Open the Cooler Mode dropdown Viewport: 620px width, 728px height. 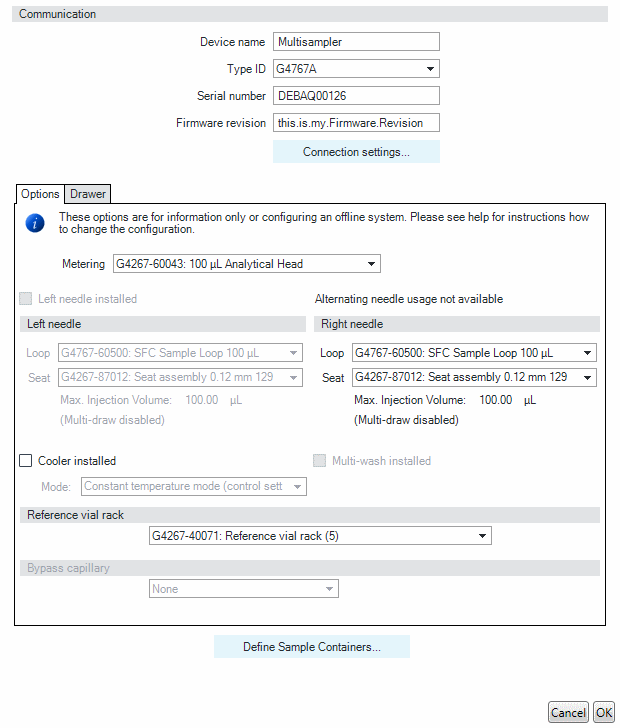[x=194, y=487]
